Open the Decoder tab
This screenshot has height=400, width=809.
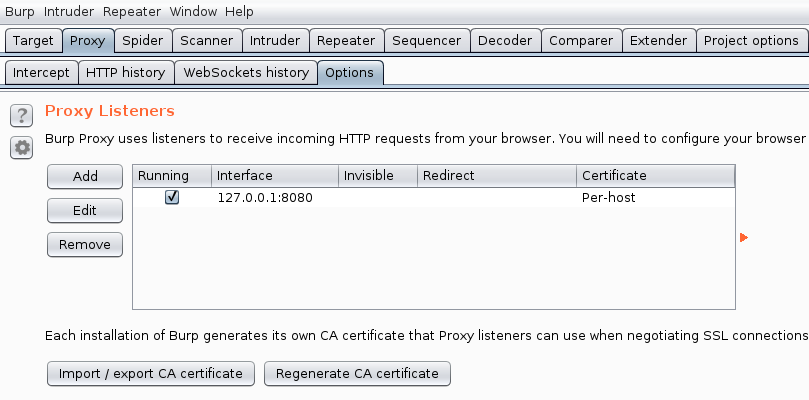pyautogui.click(x=505, y=41)
